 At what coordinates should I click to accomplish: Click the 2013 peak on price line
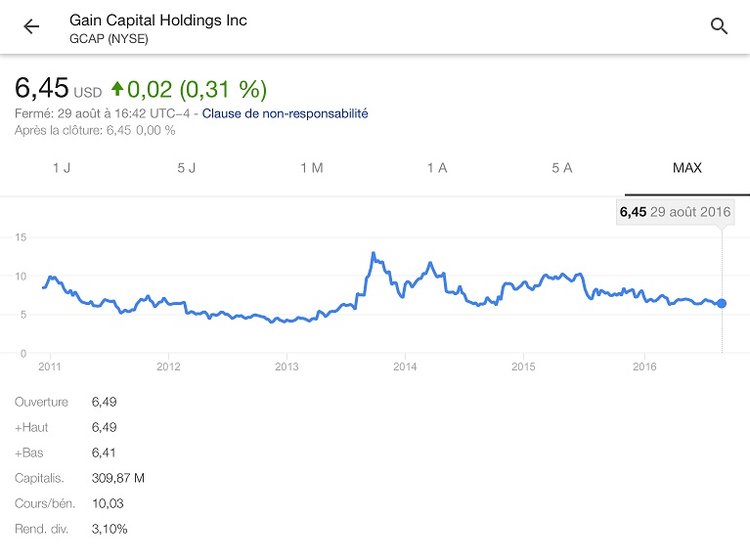click(x=373, y=254)
